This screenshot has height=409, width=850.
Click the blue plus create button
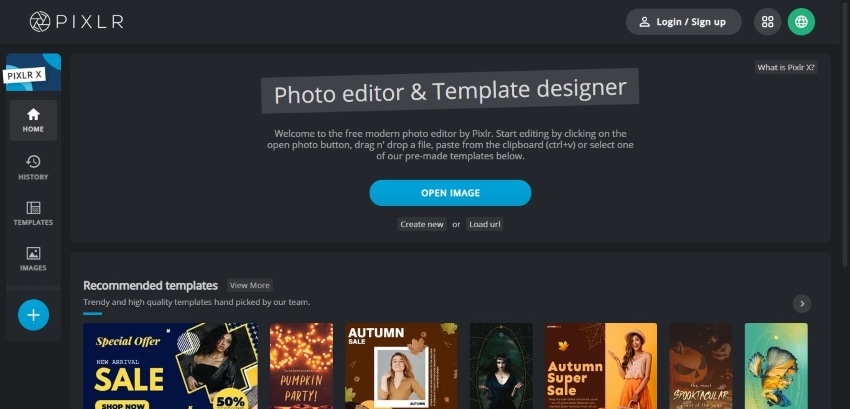click(x=34, y=315)
